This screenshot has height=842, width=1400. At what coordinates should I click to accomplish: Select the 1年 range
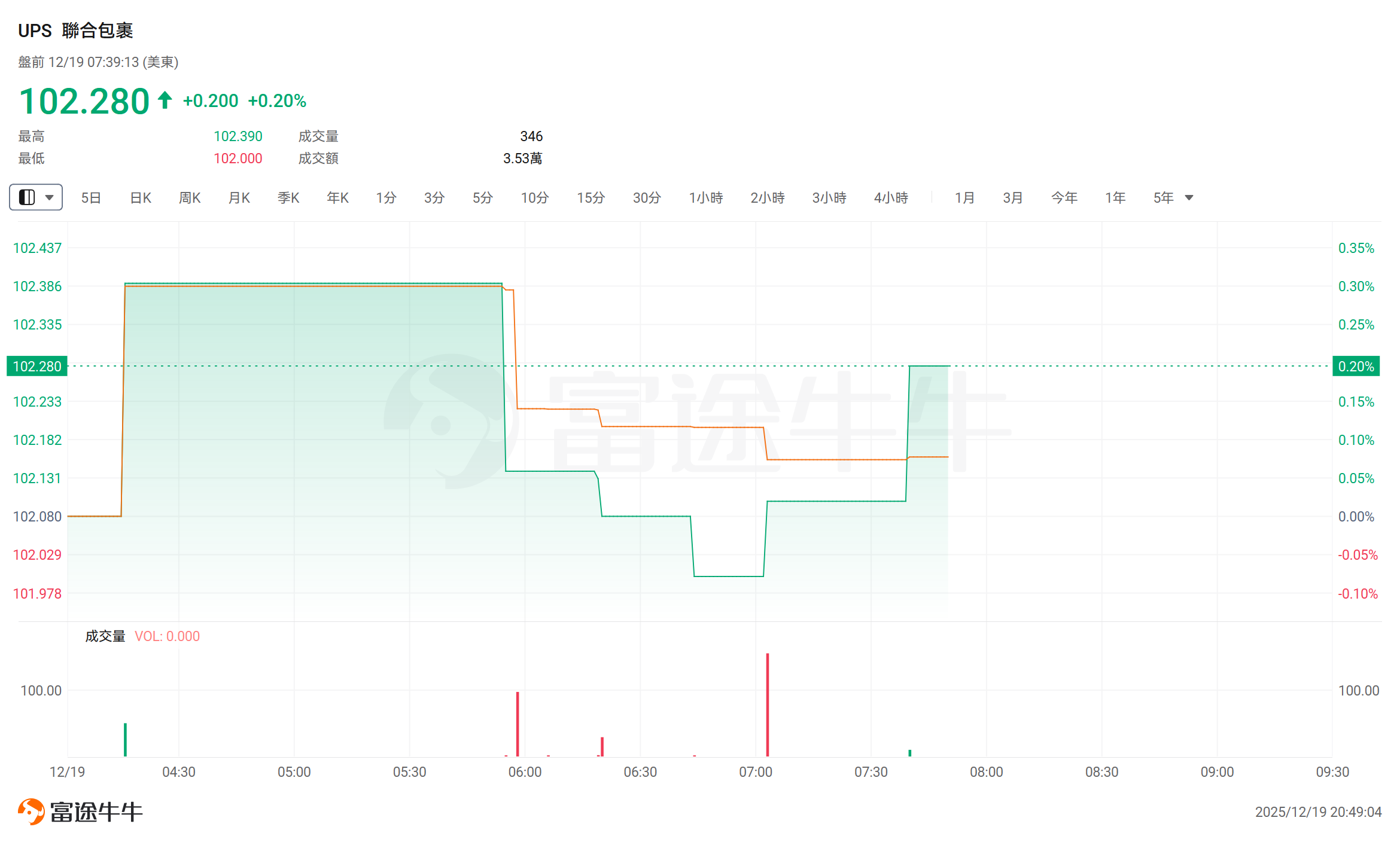[x=1115, y=197]
